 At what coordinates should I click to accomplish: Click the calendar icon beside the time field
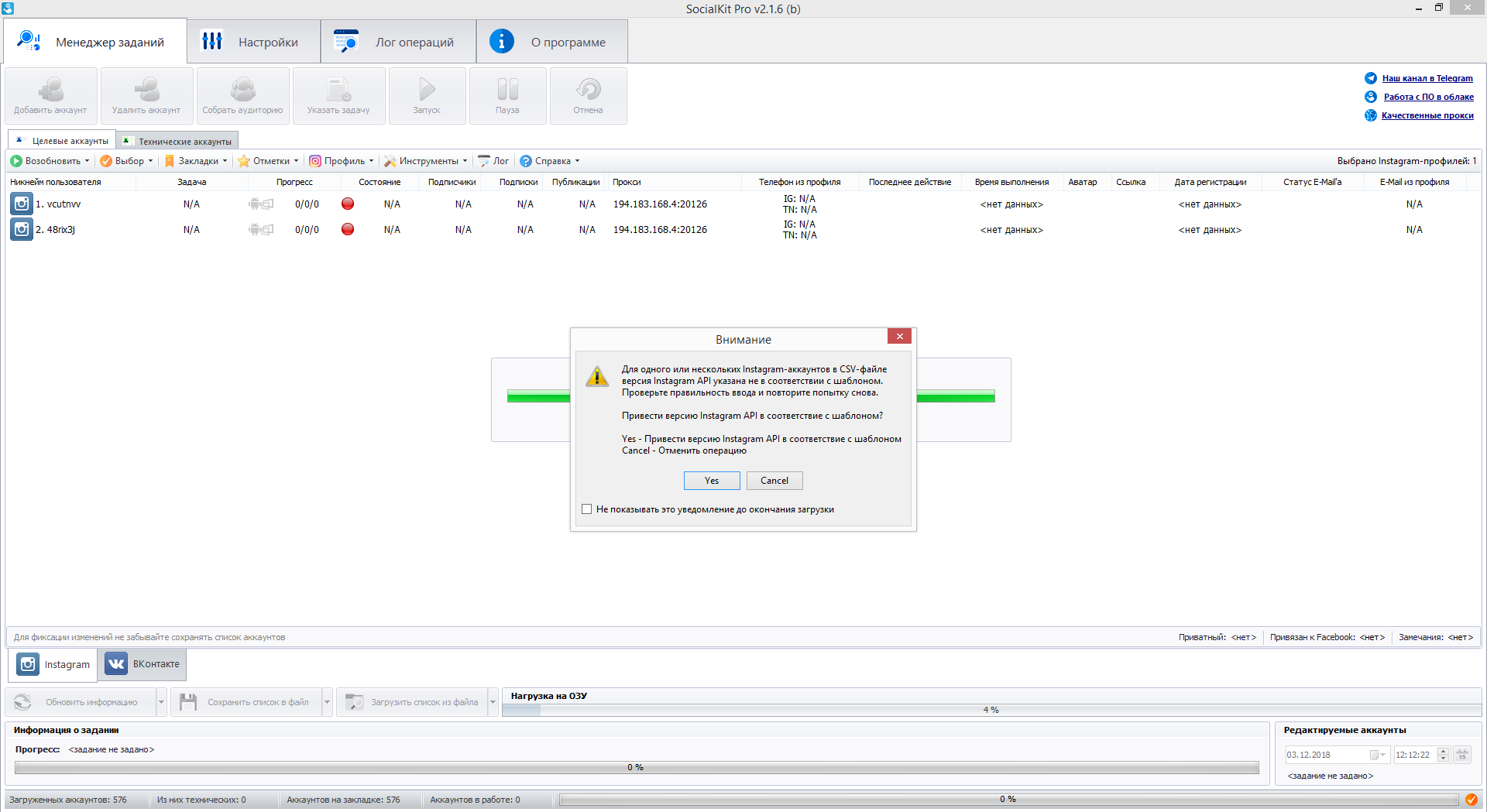pos(1462,755)
